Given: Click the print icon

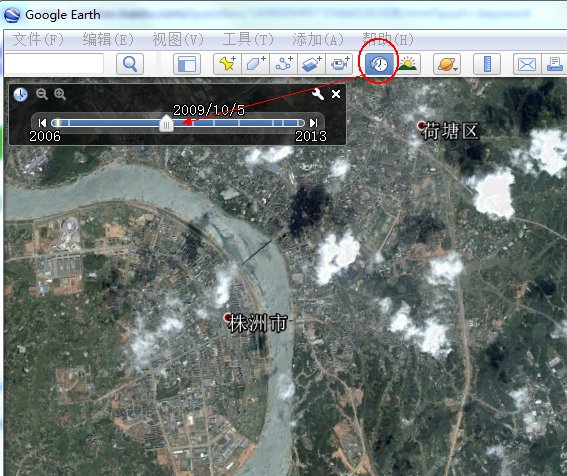Looking at the screenshot, I should tap(554, 64).
